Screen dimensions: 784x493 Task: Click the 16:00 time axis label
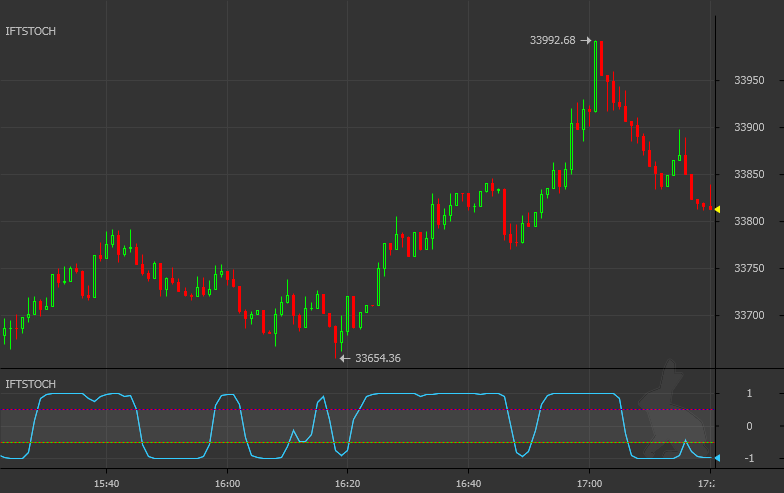click(228, 484)
